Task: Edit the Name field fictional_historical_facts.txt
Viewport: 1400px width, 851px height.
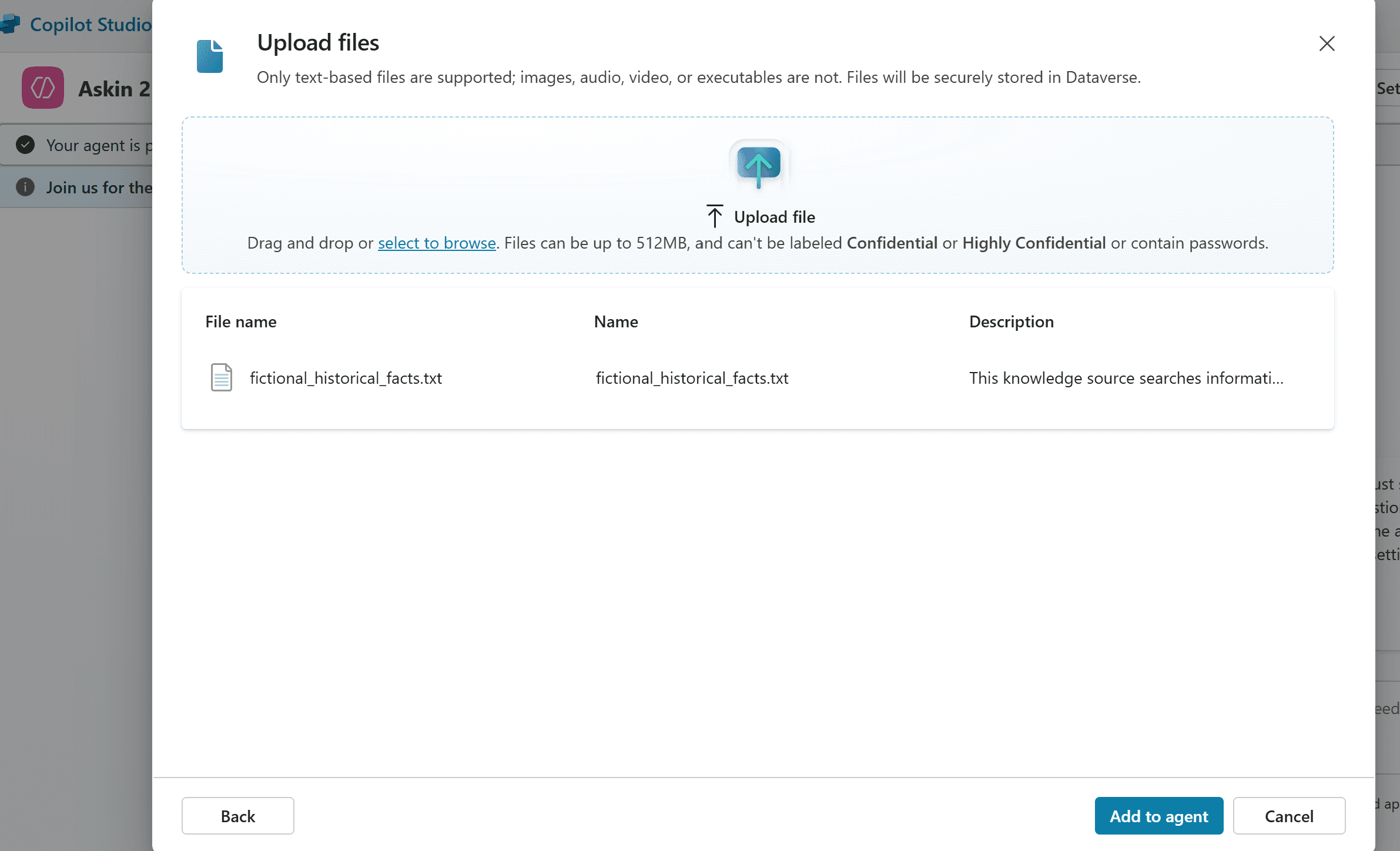Action: 692,378
